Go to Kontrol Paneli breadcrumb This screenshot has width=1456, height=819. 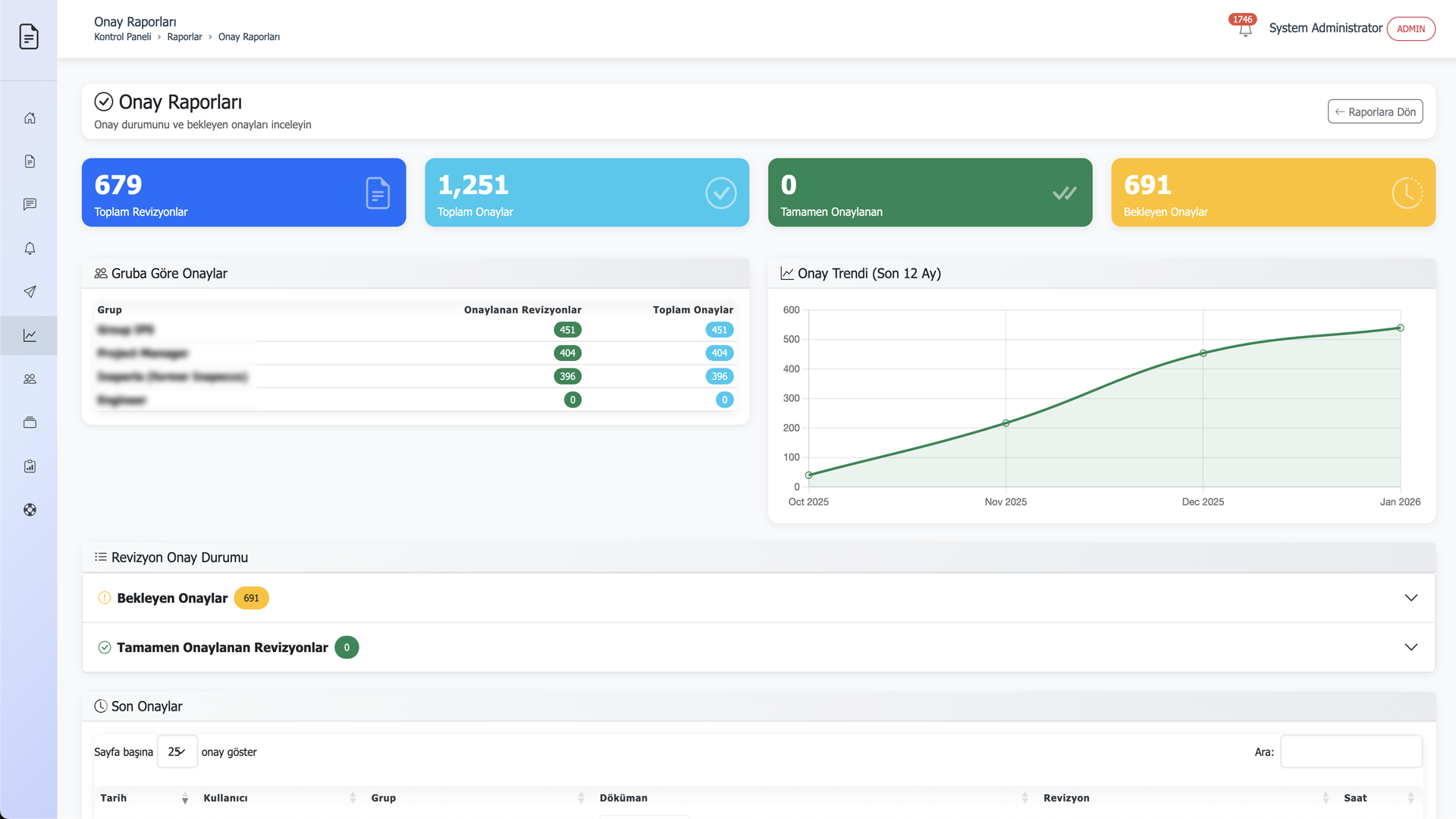click(122, 37)
